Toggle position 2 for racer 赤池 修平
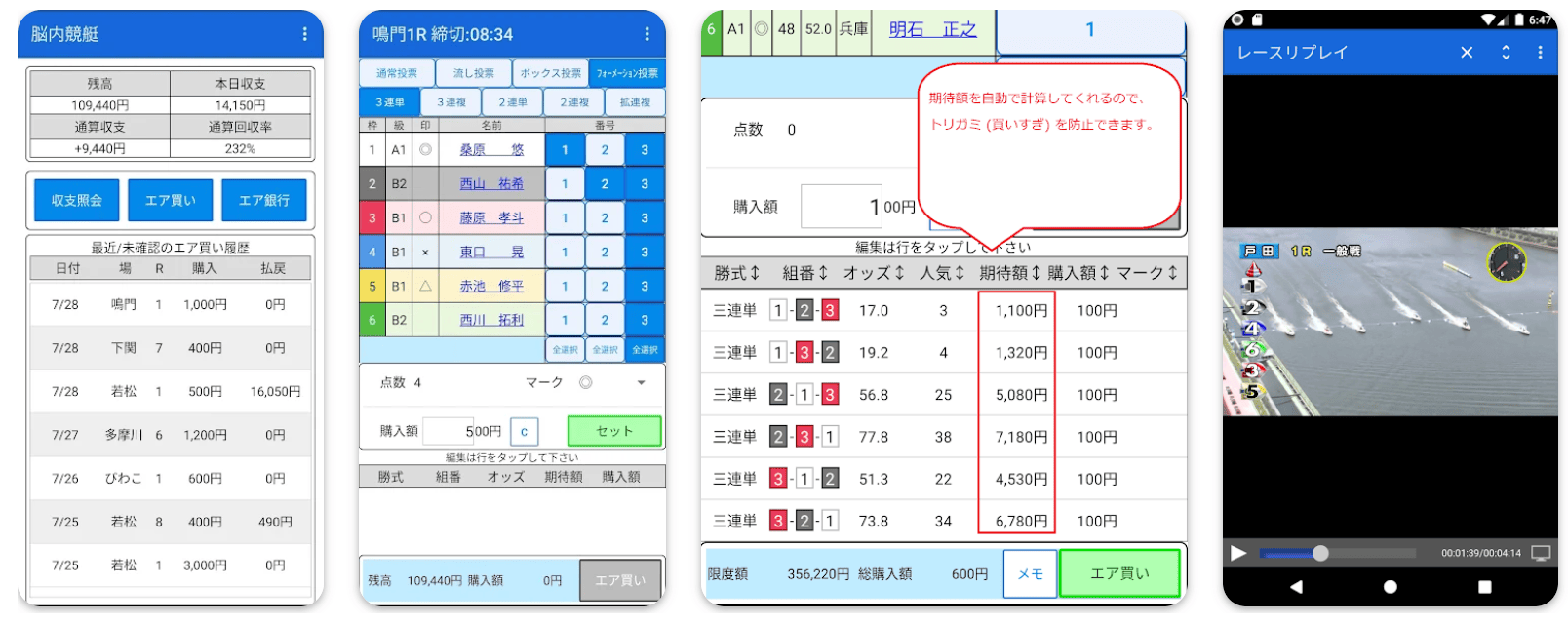 click(x=605, y=287)
